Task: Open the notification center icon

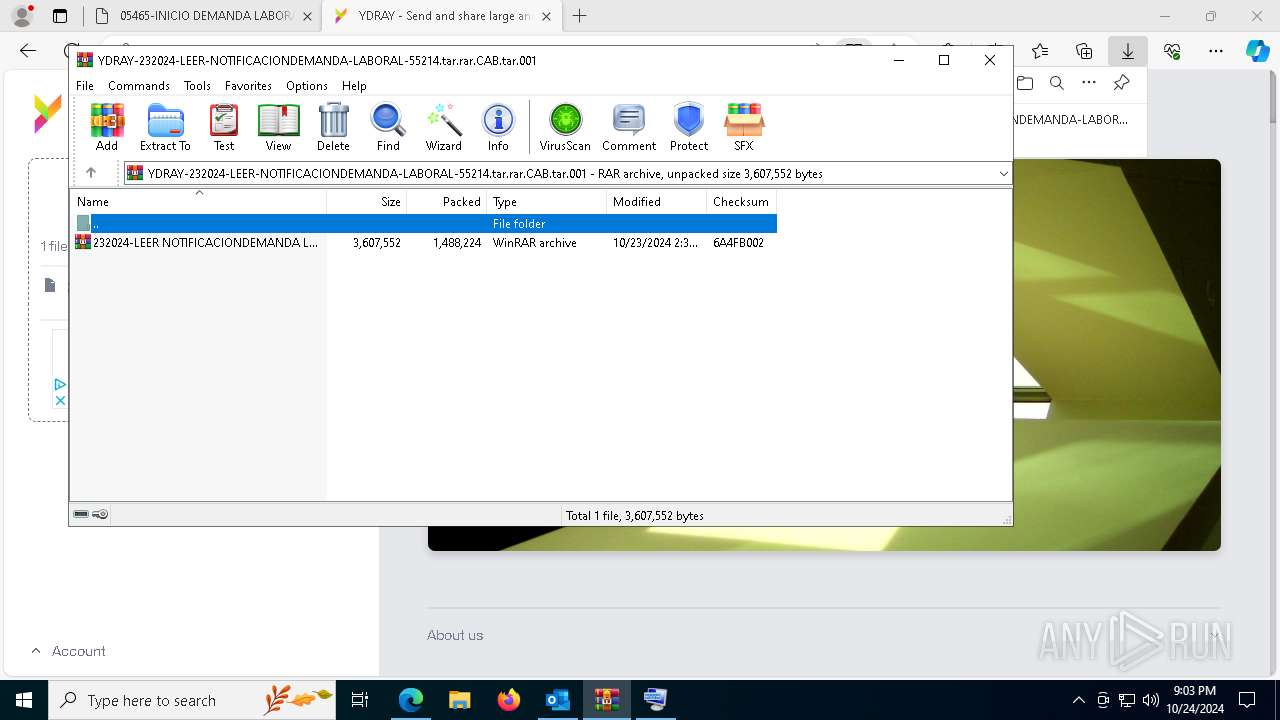Action: (1247, 700)
